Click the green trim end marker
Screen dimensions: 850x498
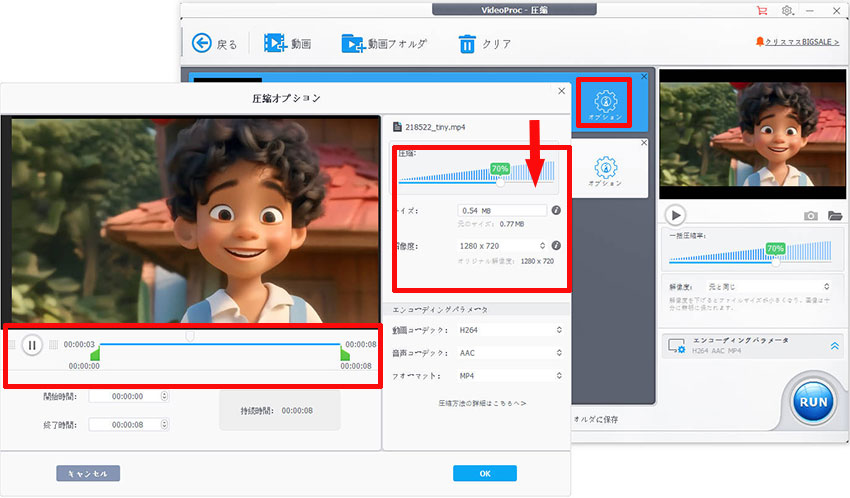345,354
